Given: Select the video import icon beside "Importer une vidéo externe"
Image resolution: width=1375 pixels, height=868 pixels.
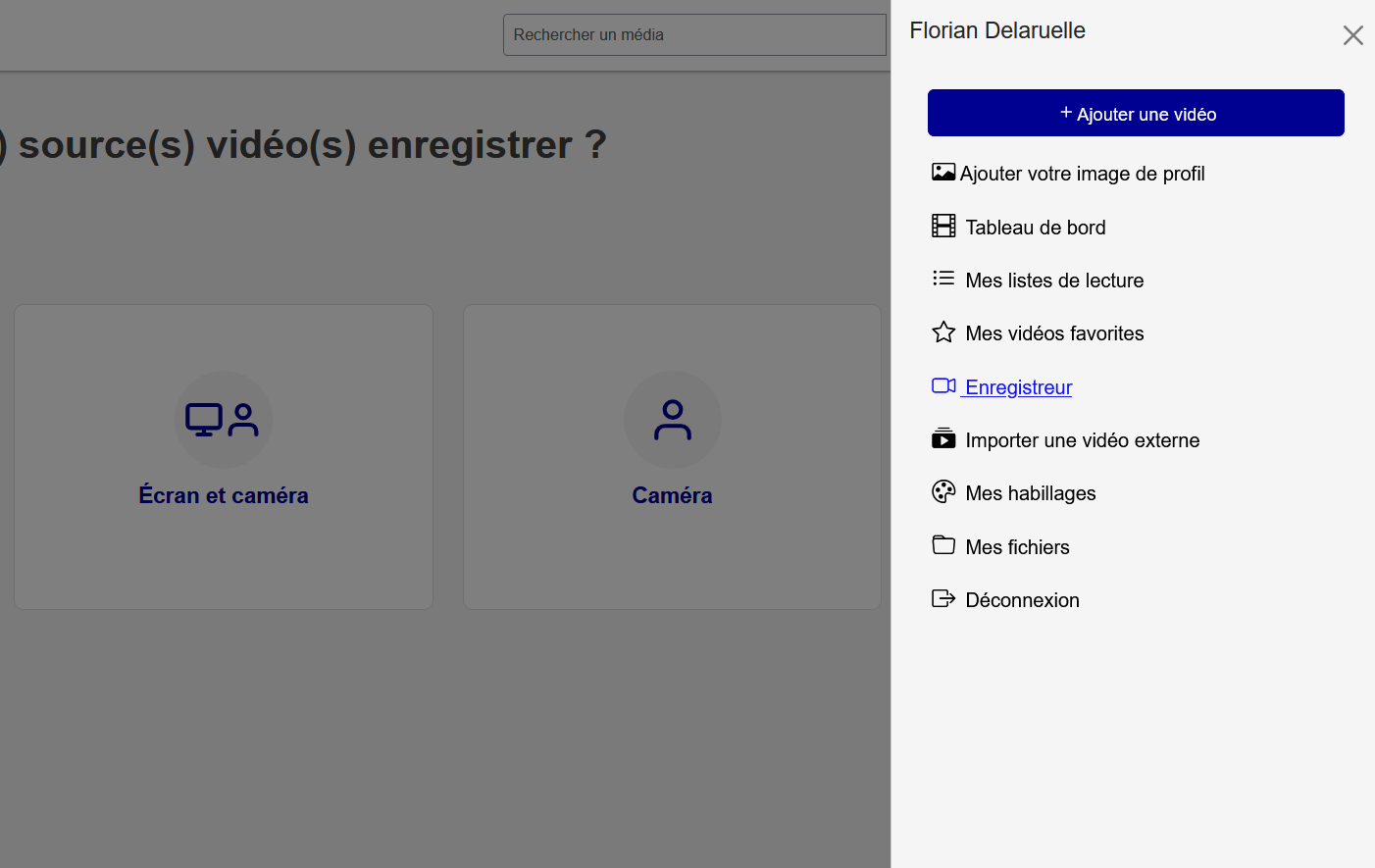Looking at the screenshot, I should coord(943,438).
